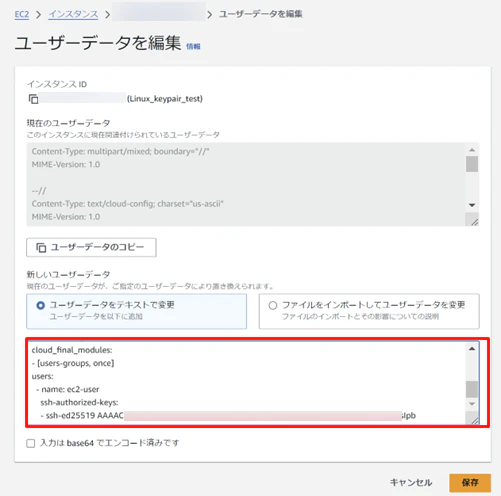Viewport: 501px width, 496px height.
Task: Click scroll-up arrow of current user data box
Action: pyautogui.click(x=472, y=150)
